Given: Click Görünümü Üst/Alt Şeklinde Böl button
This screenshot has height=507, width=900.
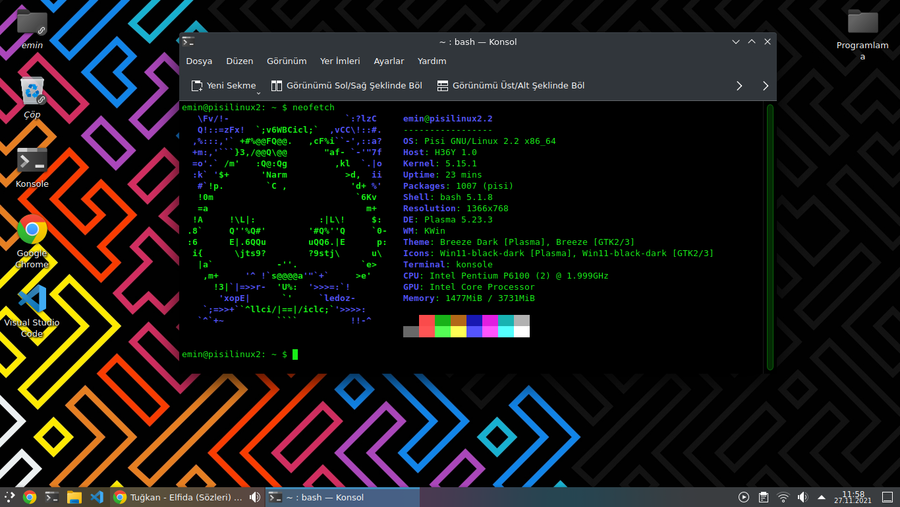Looking at the screenshot, I should 511,86.
